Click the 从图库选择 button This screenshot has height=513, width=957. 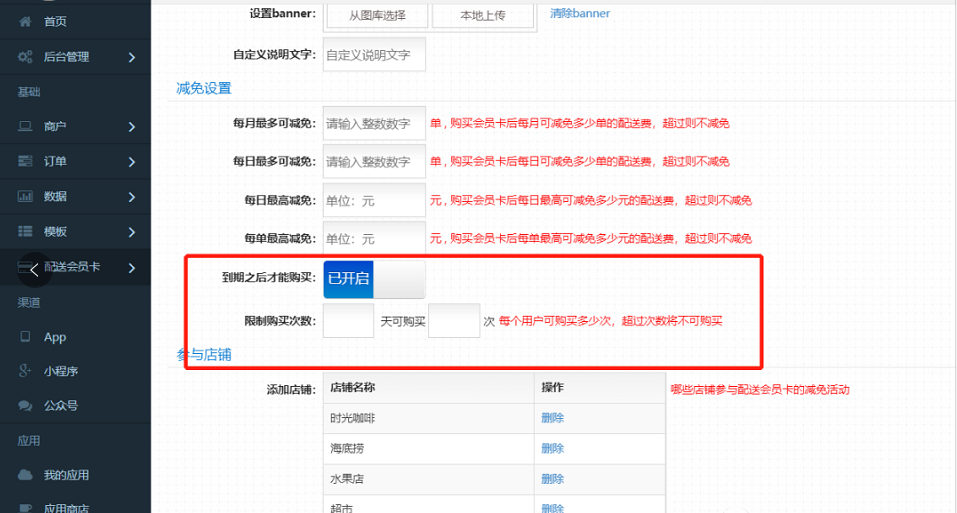coord(376,15)
